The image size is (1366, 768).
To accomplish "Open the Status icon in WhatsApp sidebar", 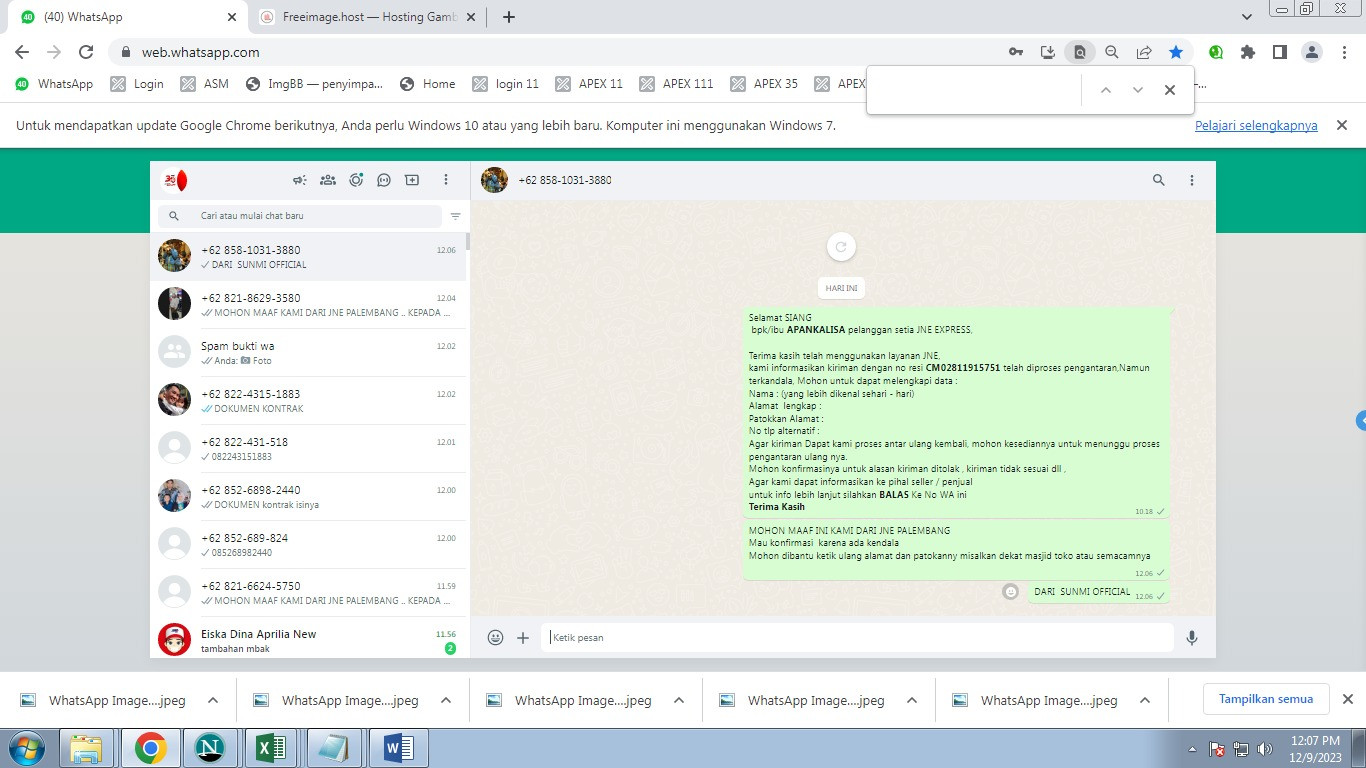I will [356, 180].
